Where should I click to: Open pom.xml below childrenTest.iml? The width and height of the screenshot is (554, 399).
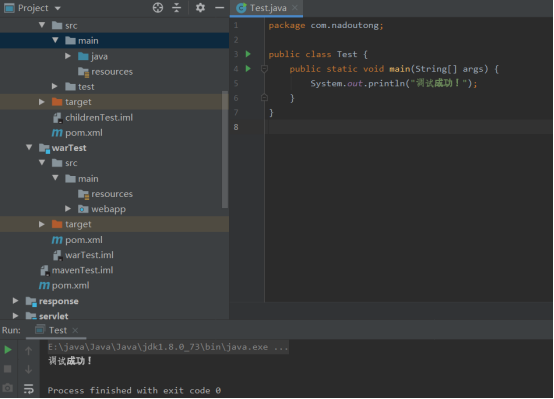[x=77, y=133]
